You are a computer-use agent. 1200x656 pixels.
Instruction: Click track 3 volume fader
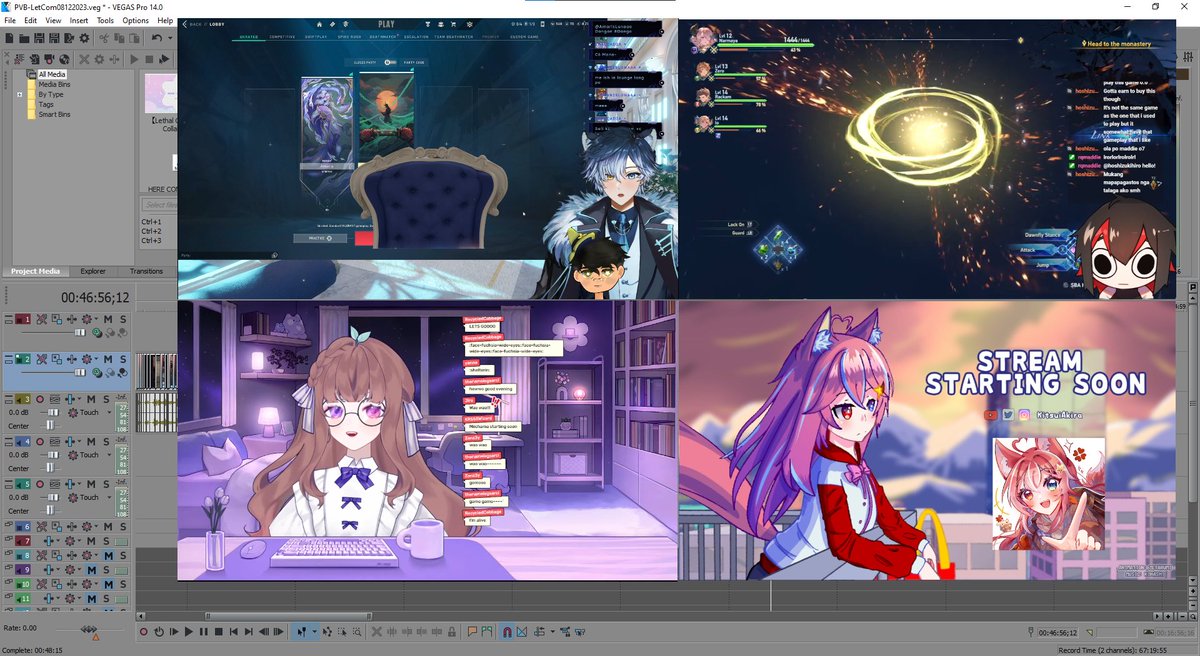click(x=51, y=412)
